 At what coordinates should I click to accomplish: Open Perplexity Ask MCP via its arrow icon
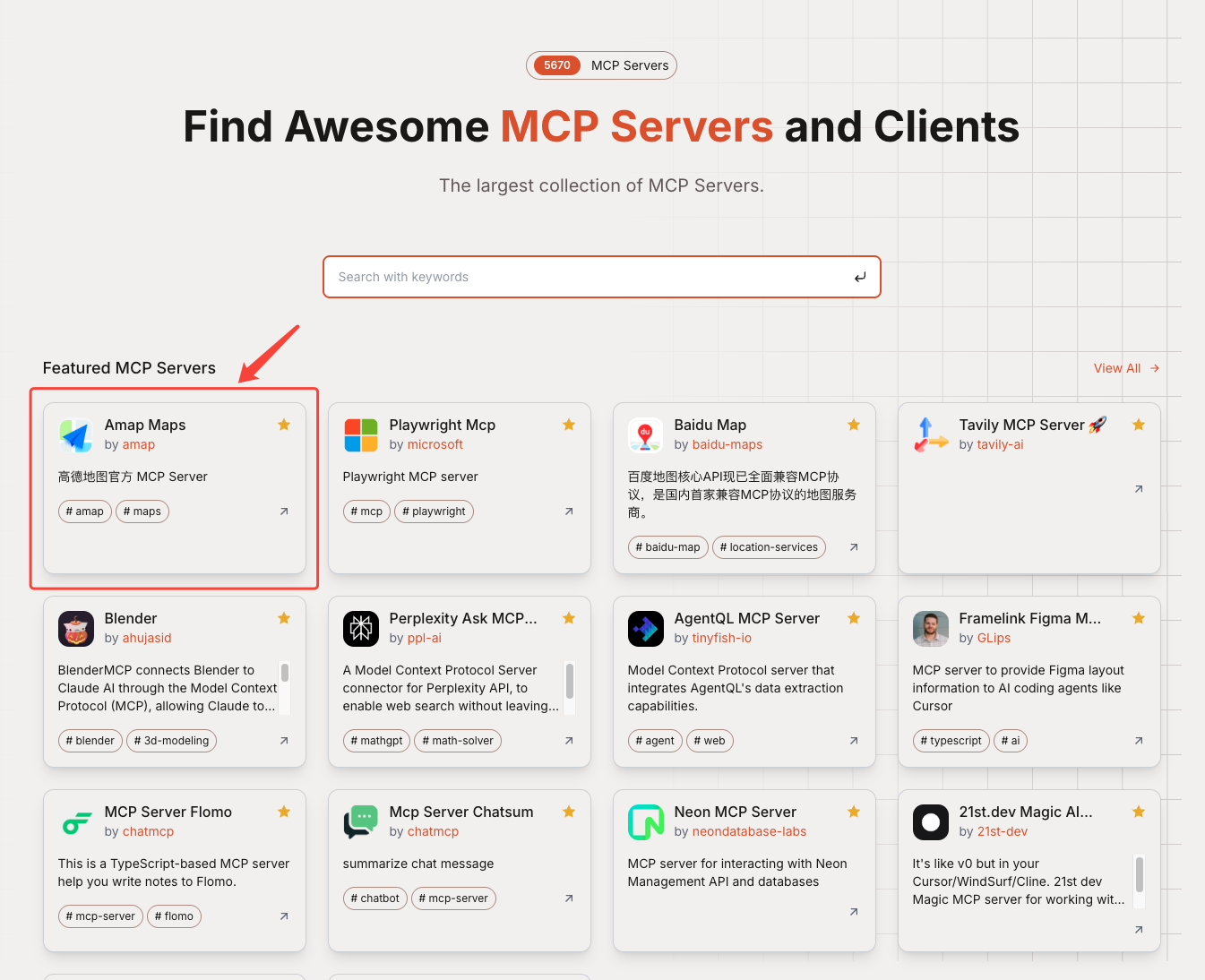click(x=569, y=741)
